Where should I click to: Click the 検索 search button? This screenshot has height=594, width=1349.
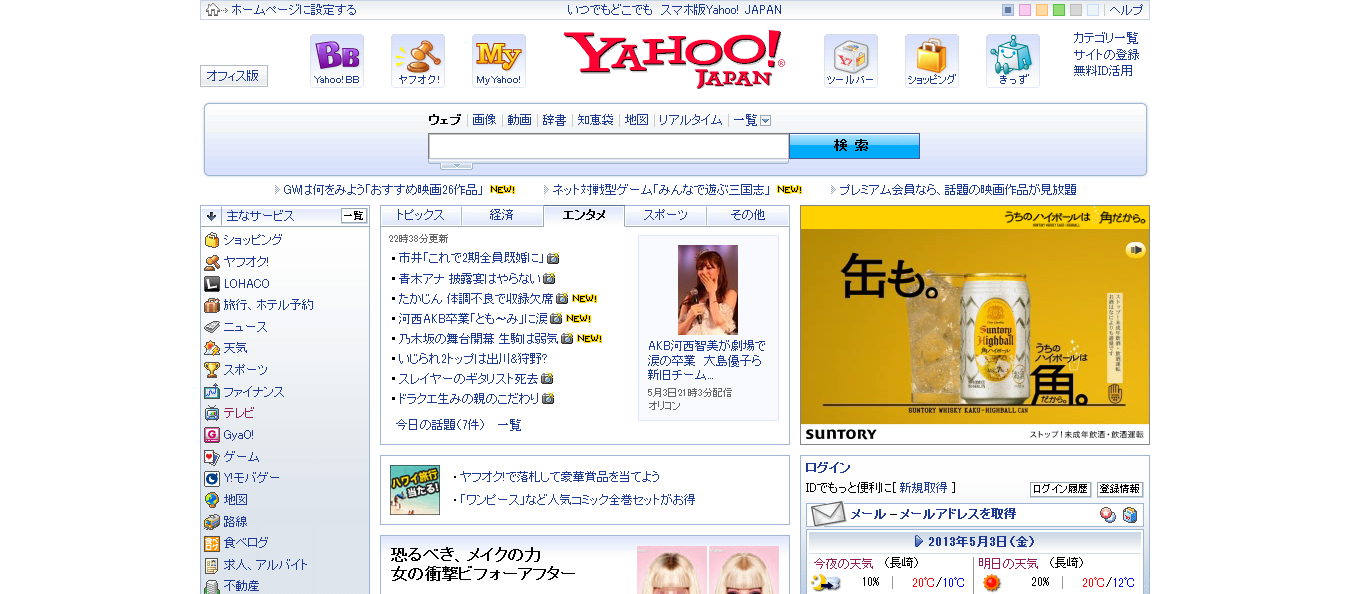pos(854,146)
